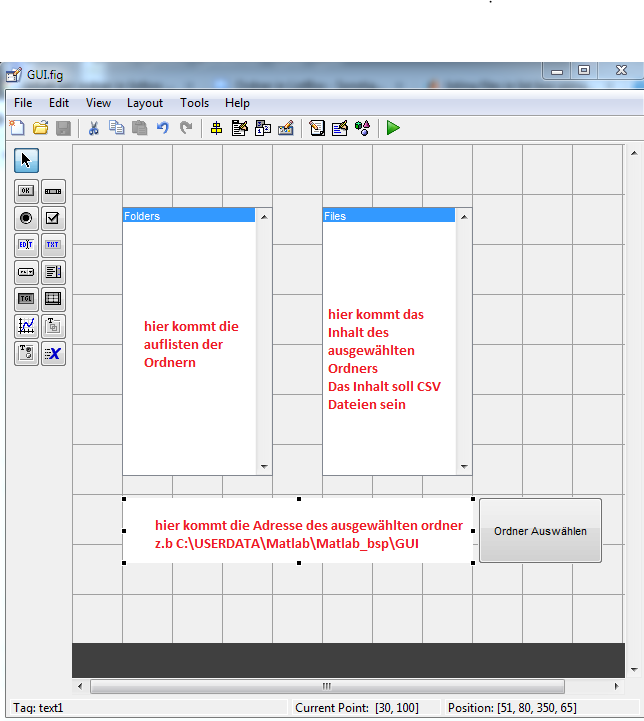The image size is (644, 721).
Task: Select the Table component tool
Action: point(53,298)
